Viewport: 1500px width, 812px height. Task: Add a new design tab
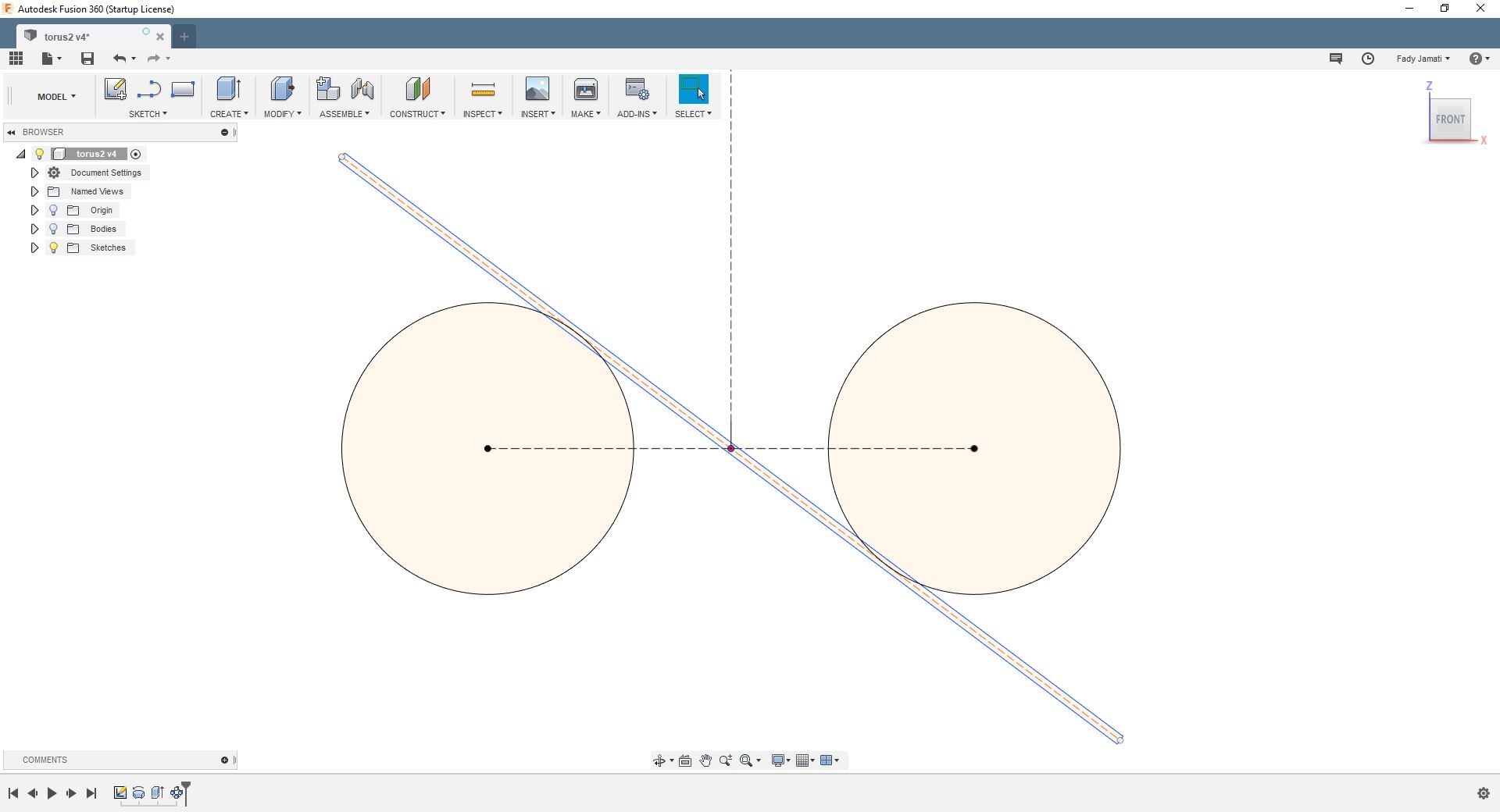click(x=184, y=37)
